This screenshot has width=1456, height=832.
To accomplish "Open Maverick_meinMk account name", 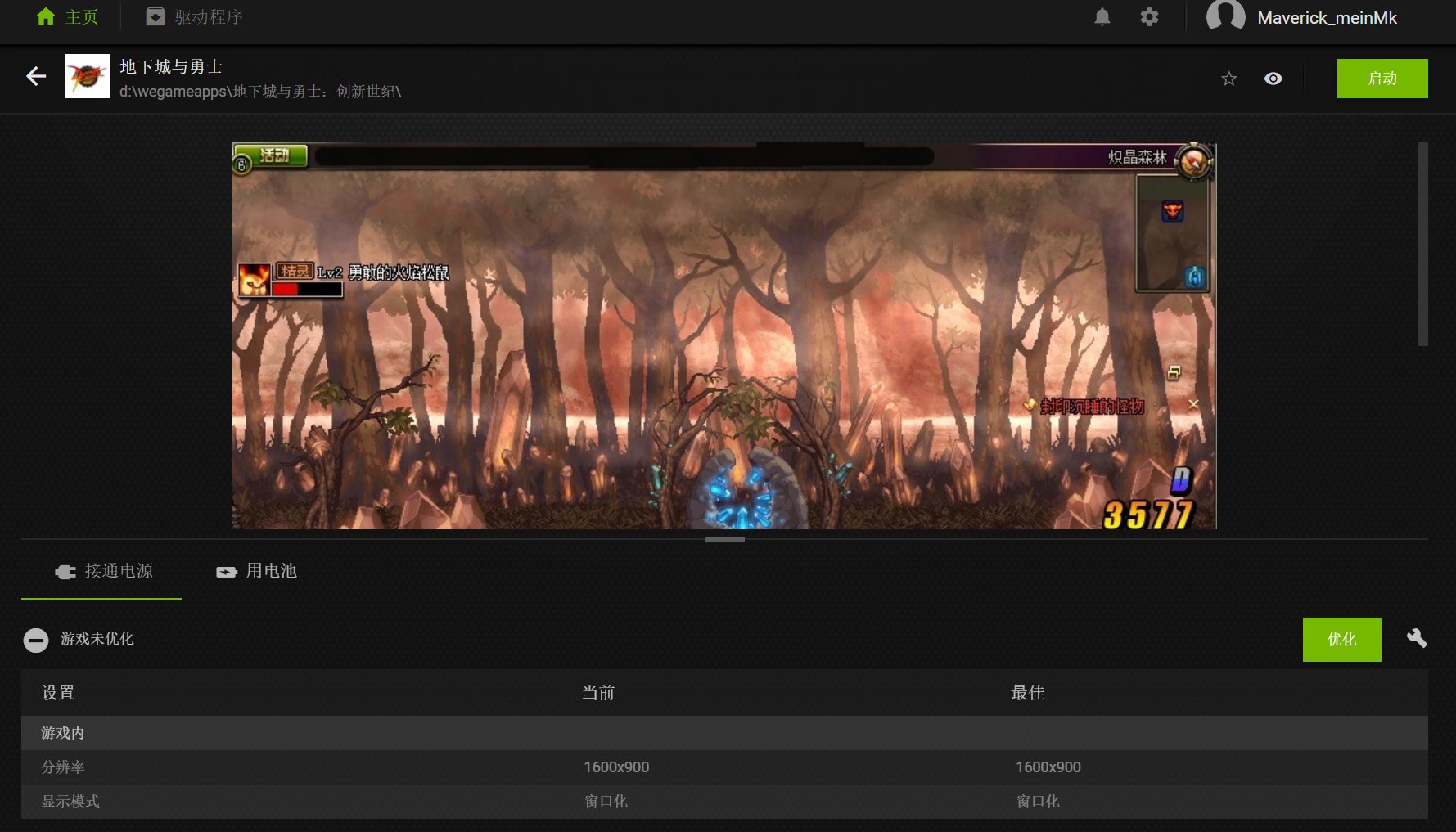I will (x=1327, y=17).
